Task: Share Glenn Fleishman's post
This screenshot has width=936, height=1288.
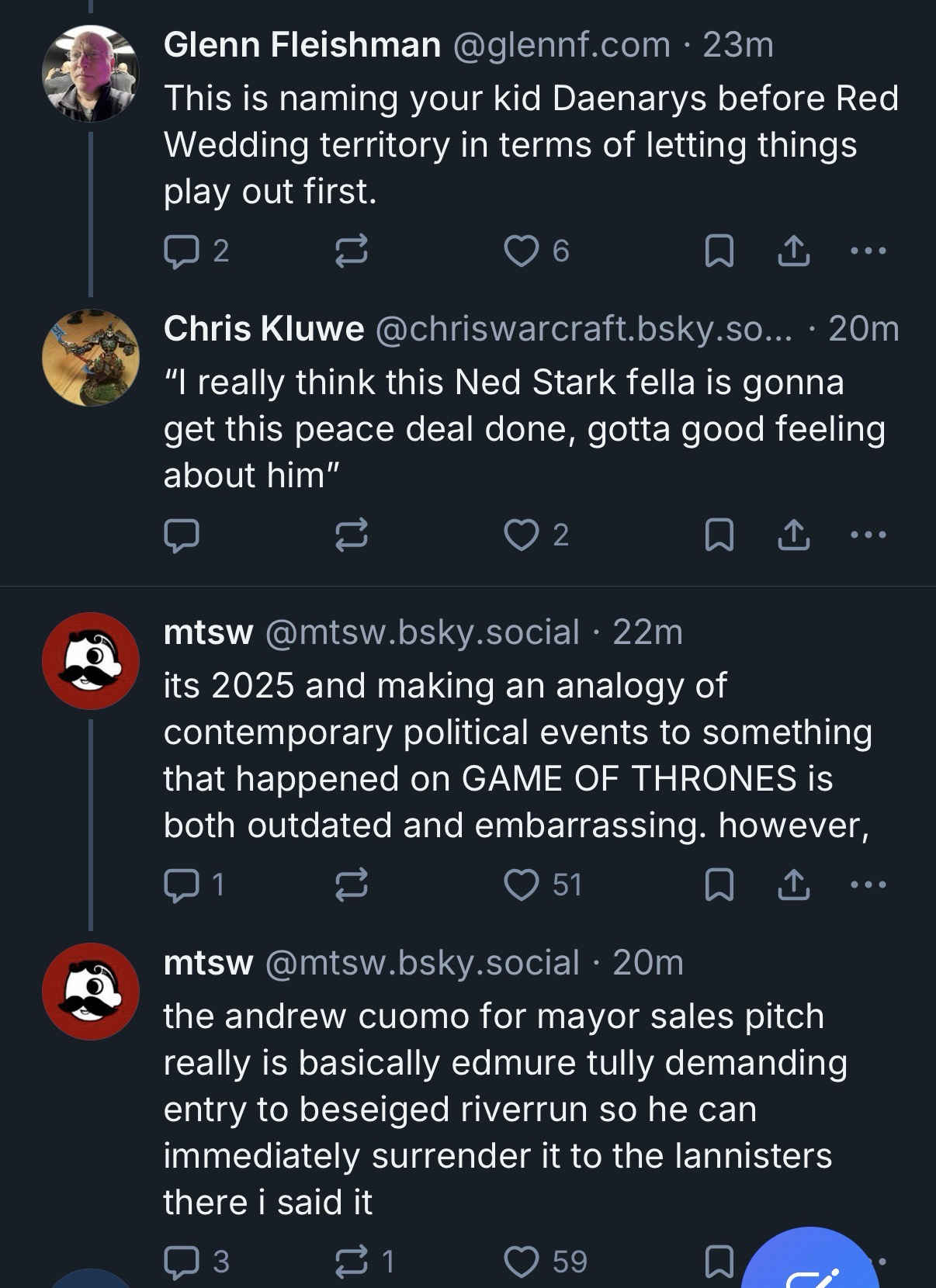Action: click(x=793, y=251)
